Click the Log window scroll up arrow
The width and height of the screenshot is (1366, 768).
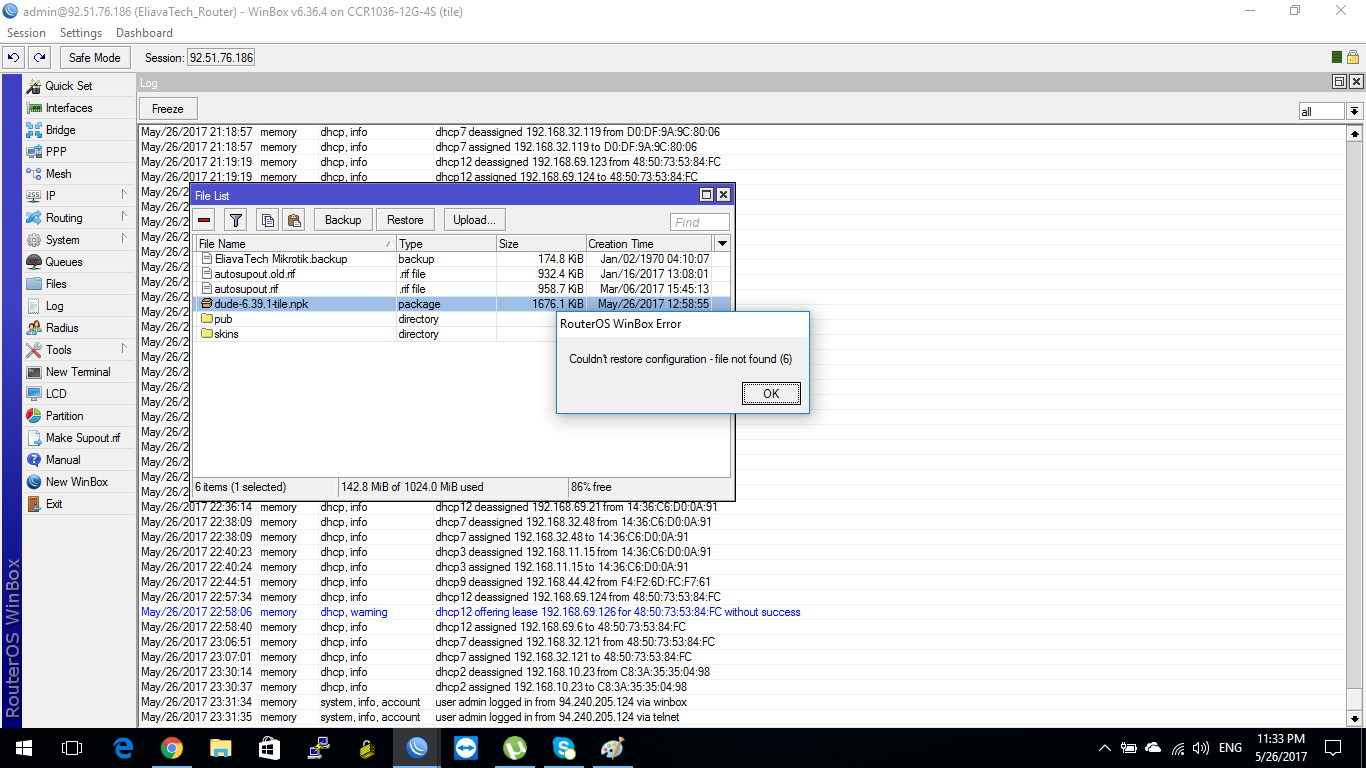[x=1355, y=133]
